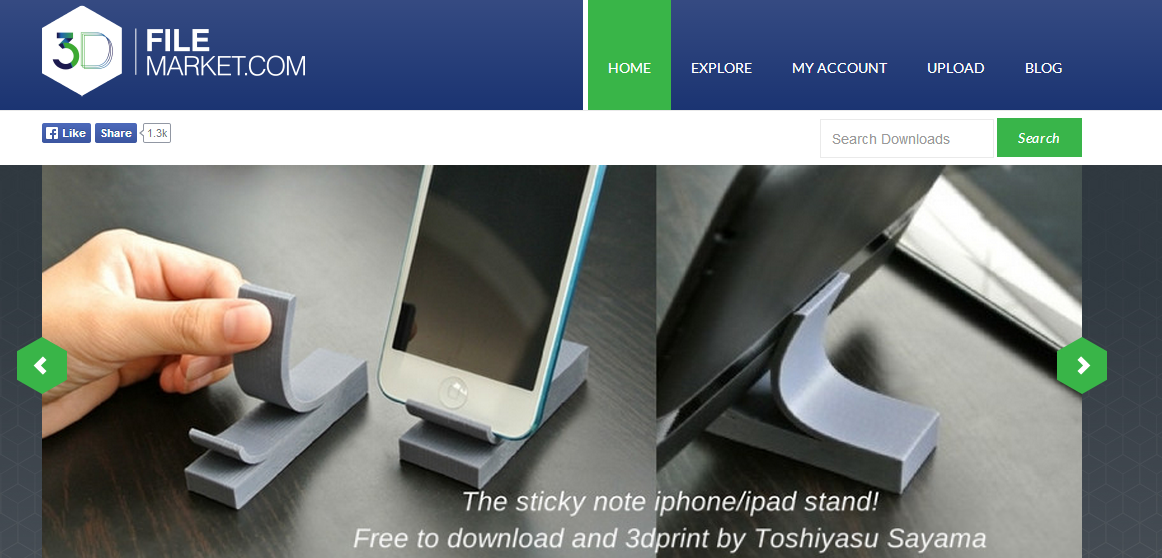Click the right slide image of iPad stand
The height and width of the screenshot is (558, 1162).
click(x=869, y=362)
